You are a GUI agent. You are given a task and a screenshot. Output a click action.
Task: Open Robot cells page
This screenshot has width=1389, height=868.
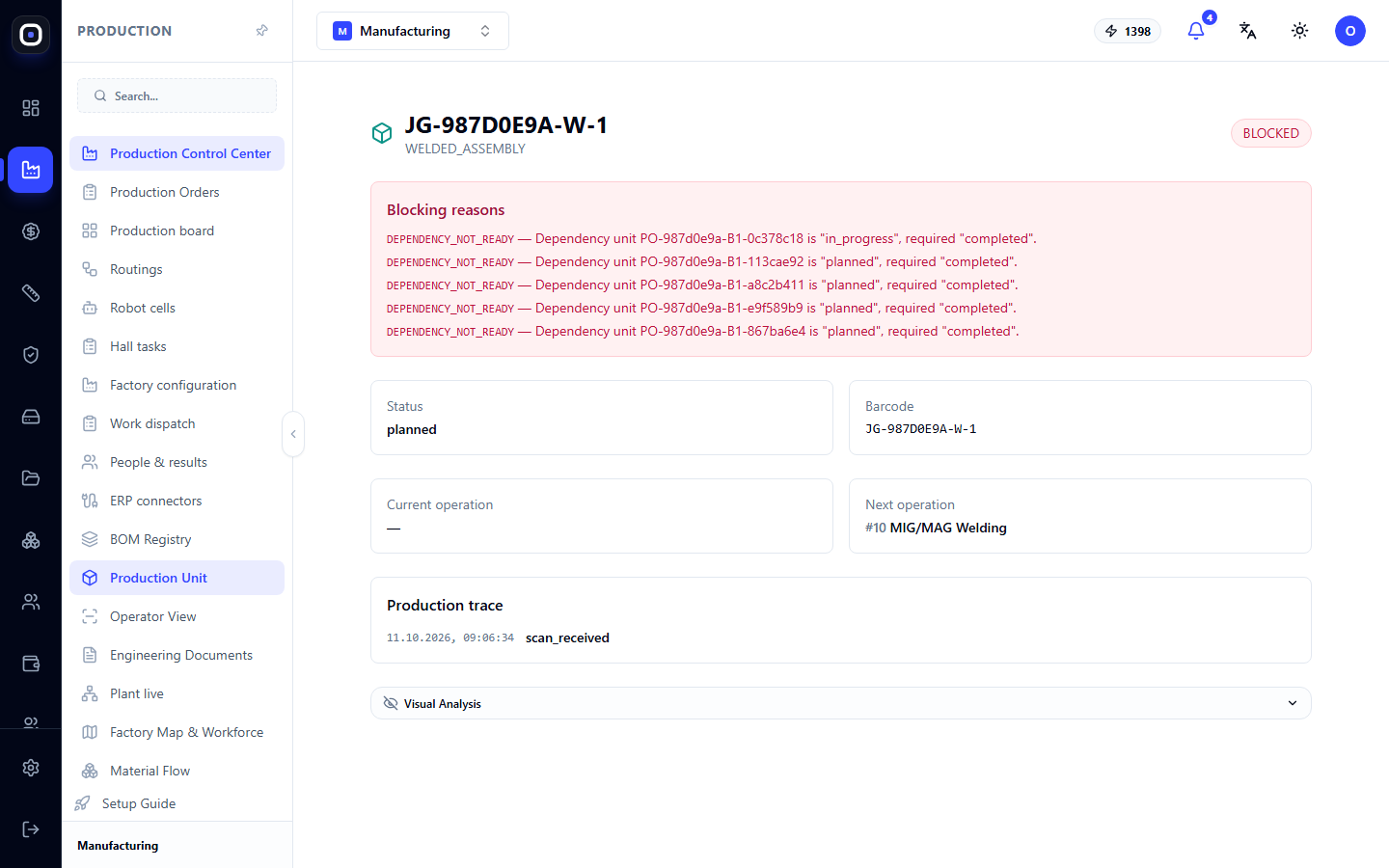click(x=177, y=308)
